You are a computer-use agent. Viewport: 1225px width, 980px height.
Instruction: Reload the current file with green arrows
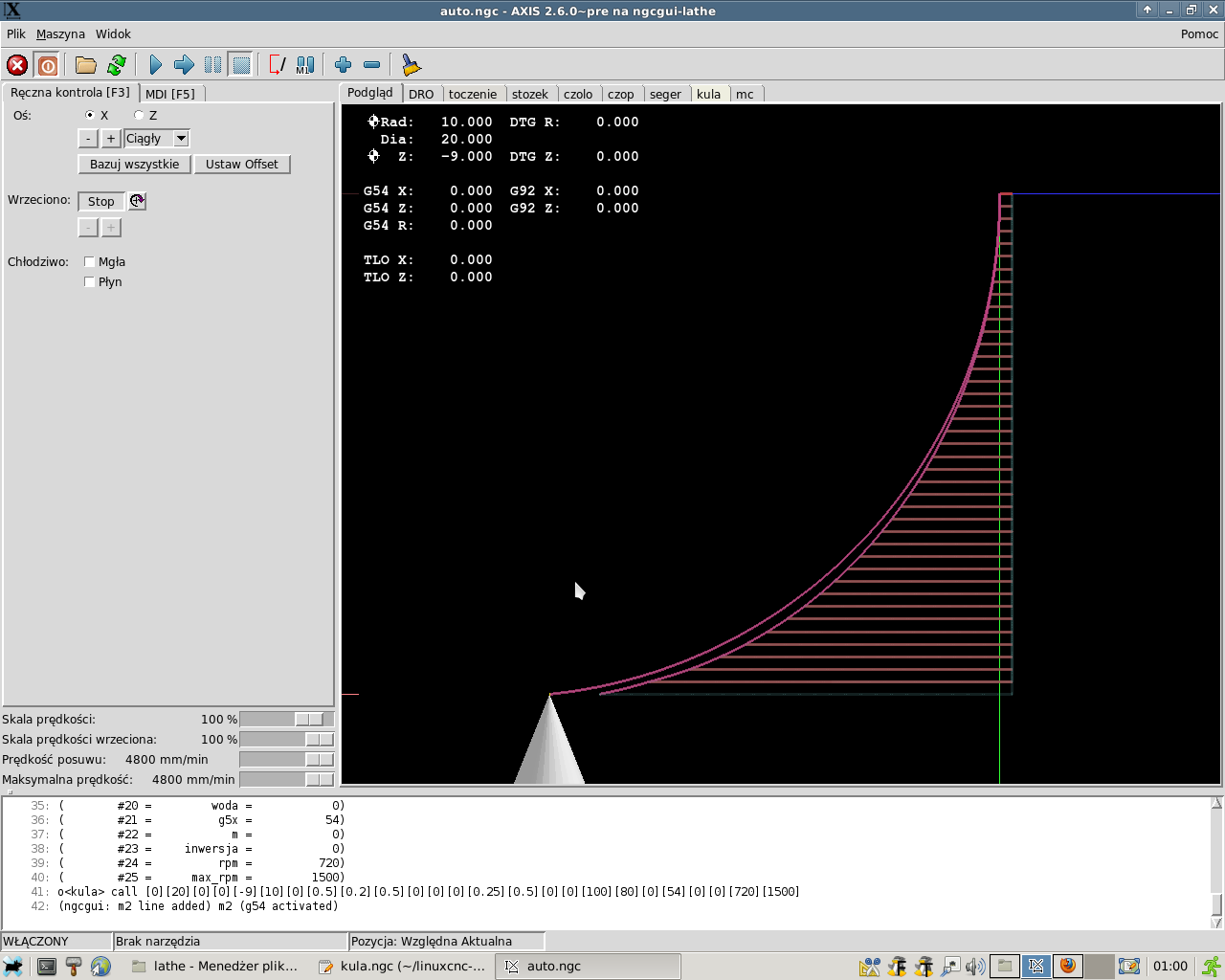pos(117,65)
